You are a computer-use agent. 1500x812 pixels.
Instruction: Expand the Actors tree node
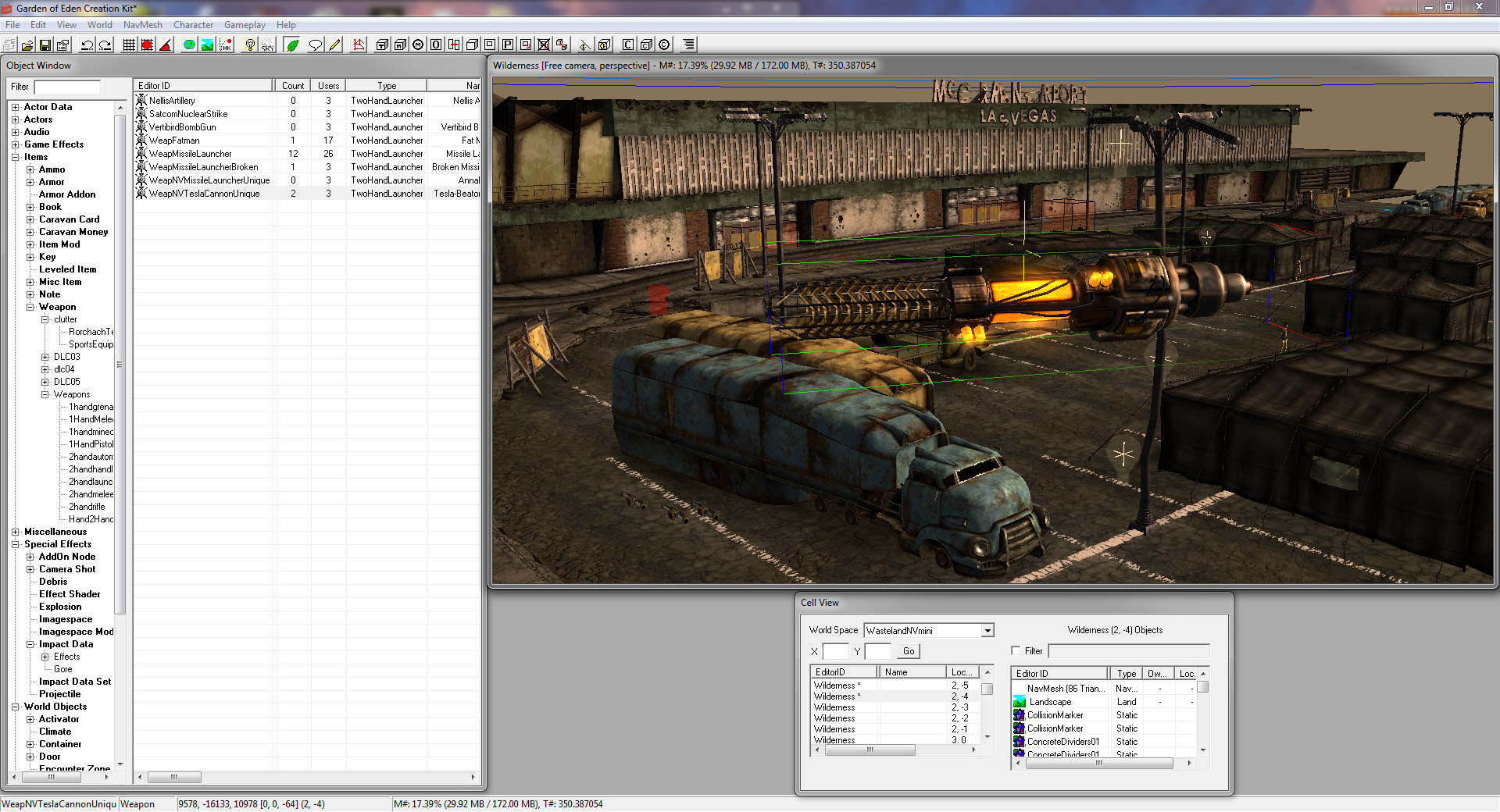click(16, 119)
